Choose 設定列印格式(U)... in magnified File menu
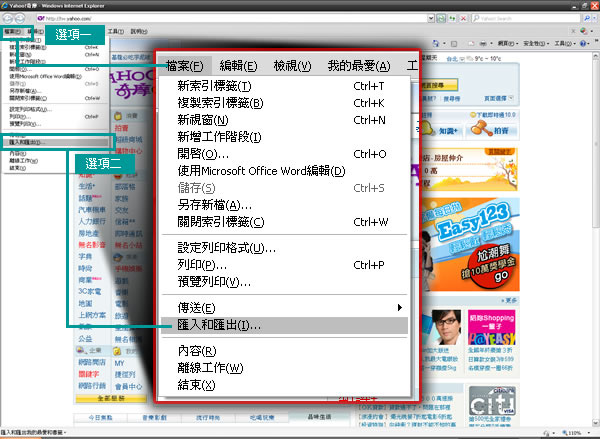This screenshot has height=439, width=600. pos(284,248)
